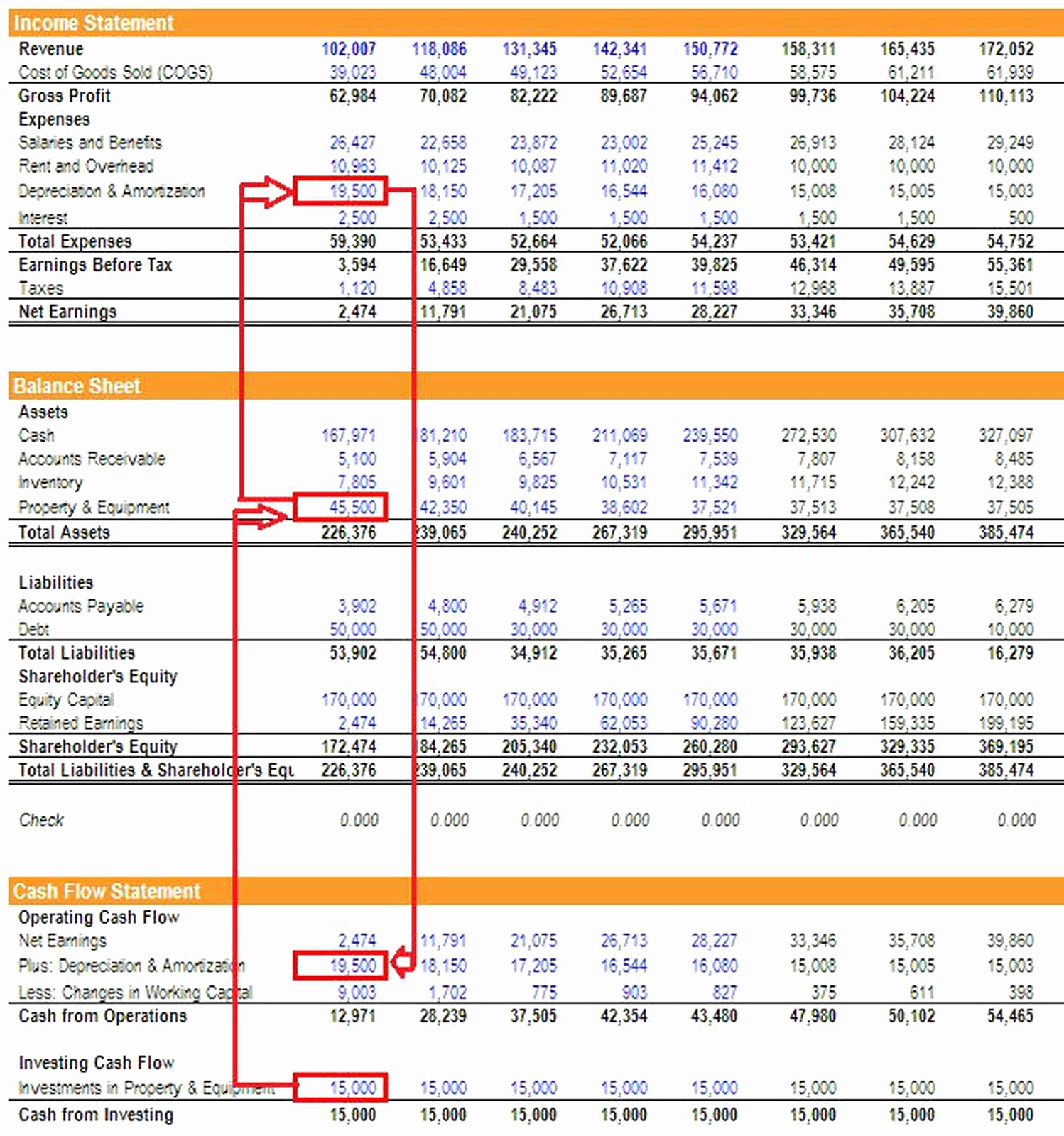Screen dimensions: 1064x1136
Task: Click the last Revenue cell 172,052
Action: click(1006, 49)
